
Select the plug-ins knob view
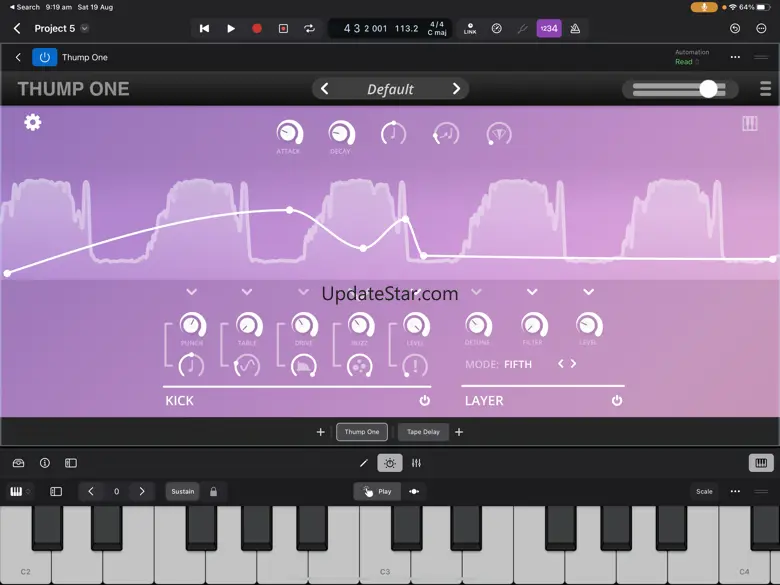[x=390, y=463]
